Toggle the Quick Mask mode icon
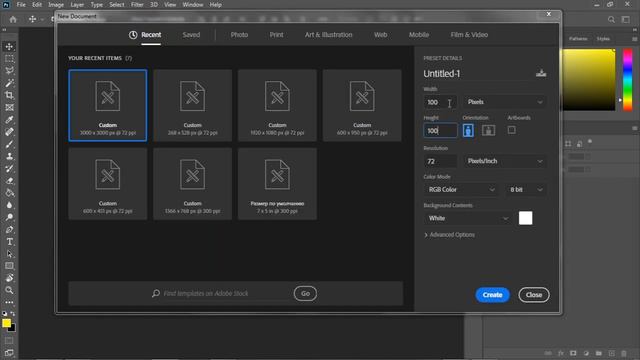640x360 pixels. coord(9,340)
